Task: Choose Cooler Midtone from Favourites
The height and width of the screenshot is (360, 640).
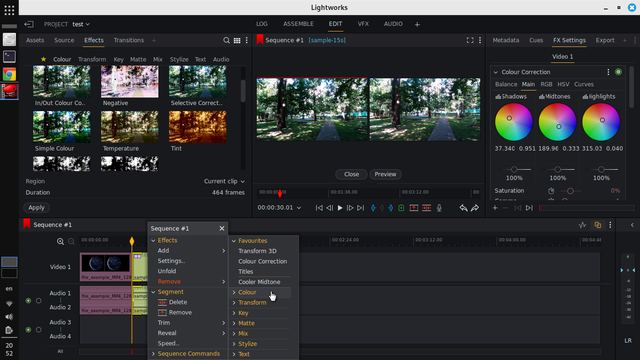Action: (x=259, y=282)
